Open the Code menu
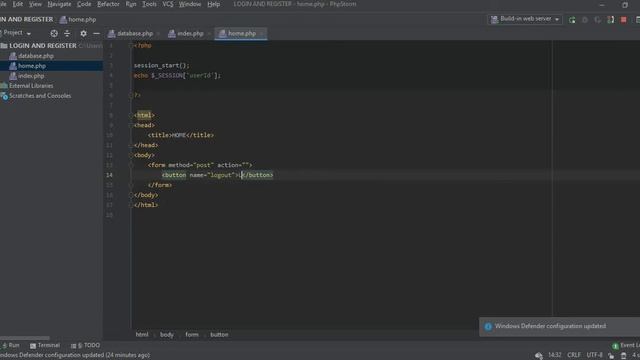 (84, 4)
